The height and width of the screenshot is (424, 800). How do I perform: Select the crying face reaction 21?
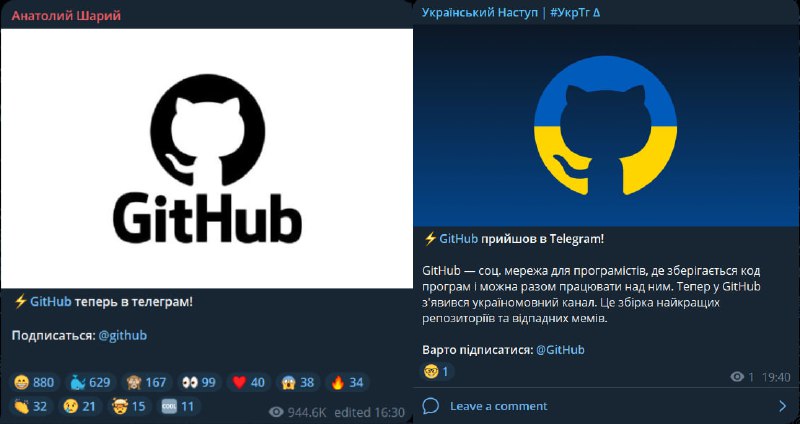click(80, 406)
